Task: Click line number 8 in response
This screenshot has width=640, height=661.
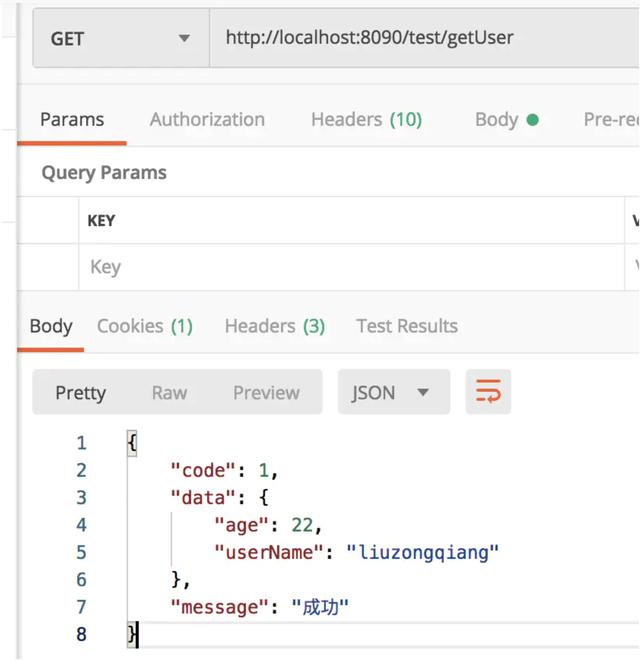Action: [x=81, y=634]
